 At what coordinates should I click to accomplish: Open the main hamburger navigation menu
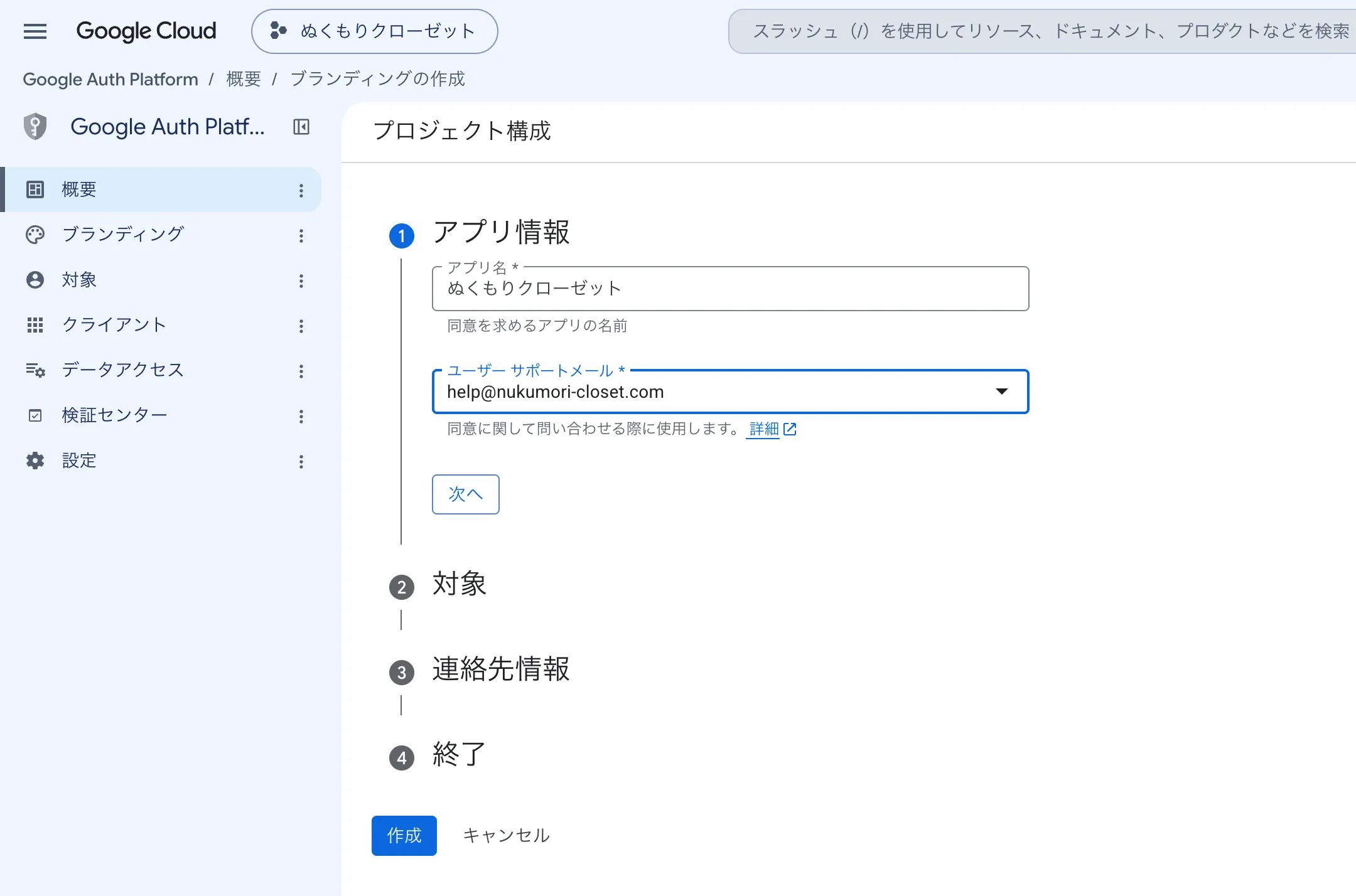coord(35,31)
